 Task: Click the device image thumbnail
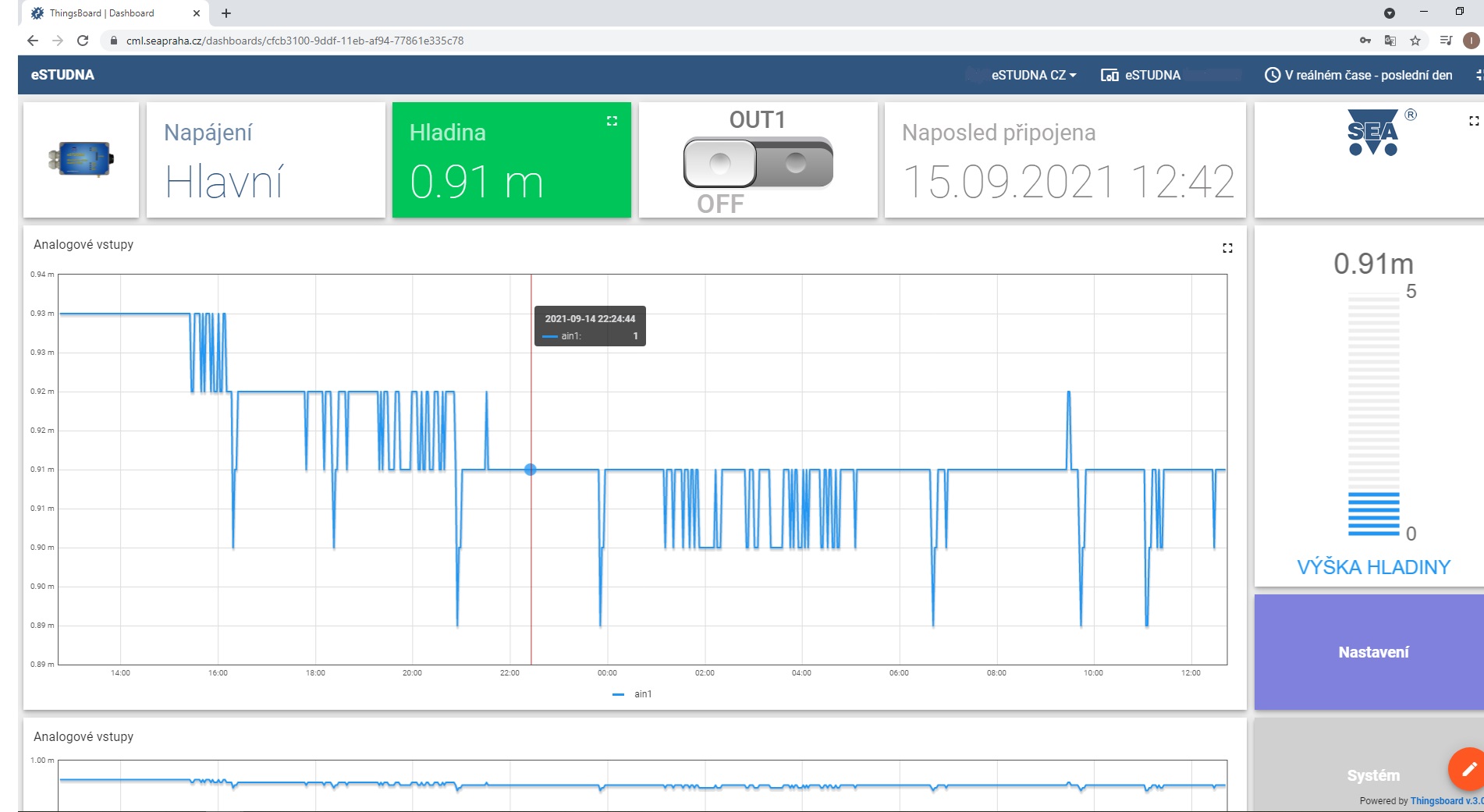coord(81,159)
